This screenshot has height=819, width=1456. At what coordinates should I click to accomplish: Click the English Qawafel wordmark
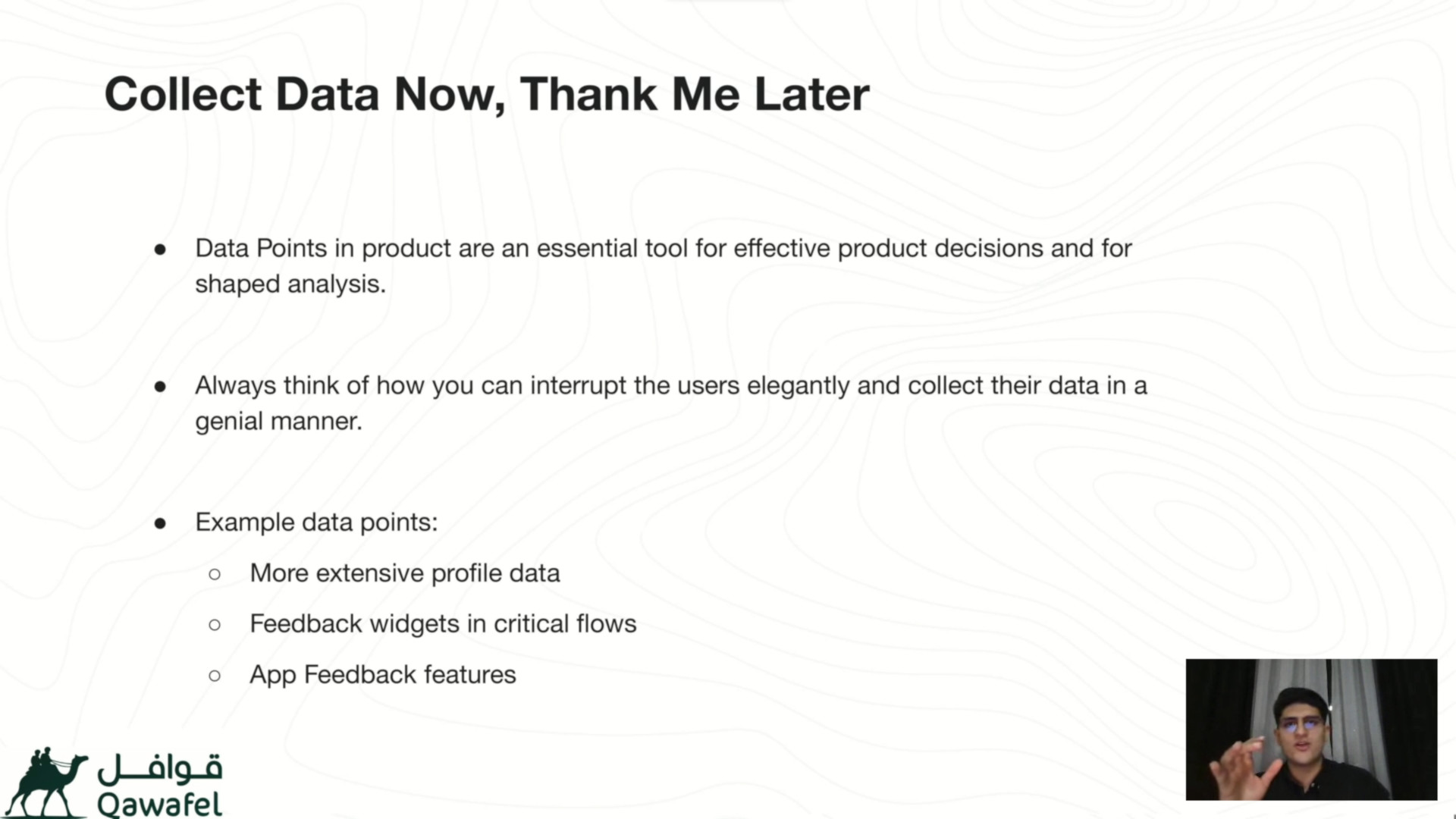(x=159, y=804)
